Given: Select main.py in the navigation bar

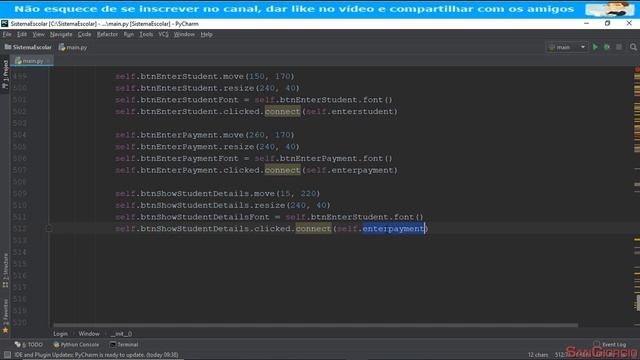Looking at the screenshot, I should [x=73, y=47].
